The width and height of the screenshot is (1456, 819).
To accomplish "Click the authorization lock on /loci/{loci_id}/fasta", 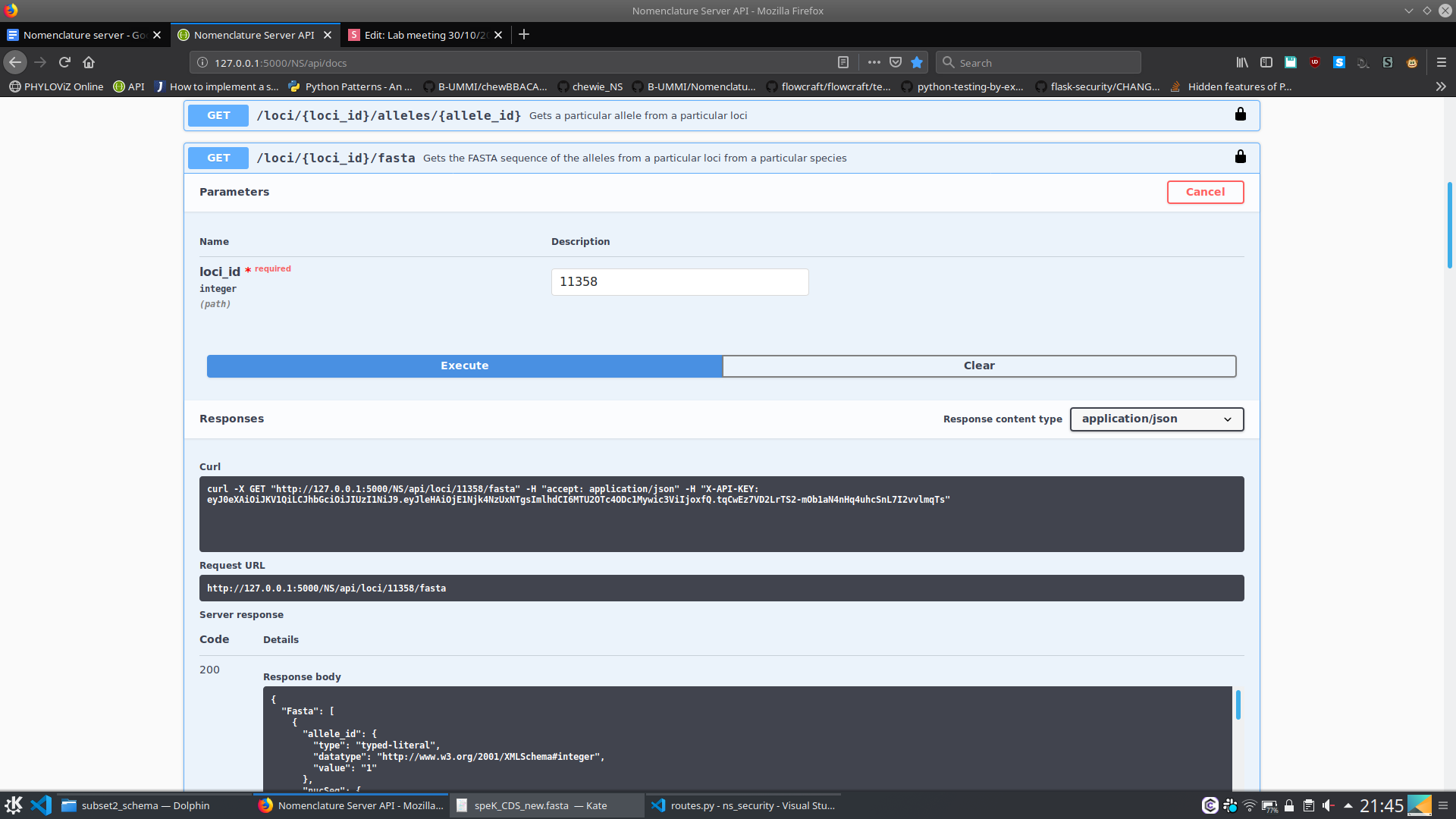I will (x=1240, y=157).
